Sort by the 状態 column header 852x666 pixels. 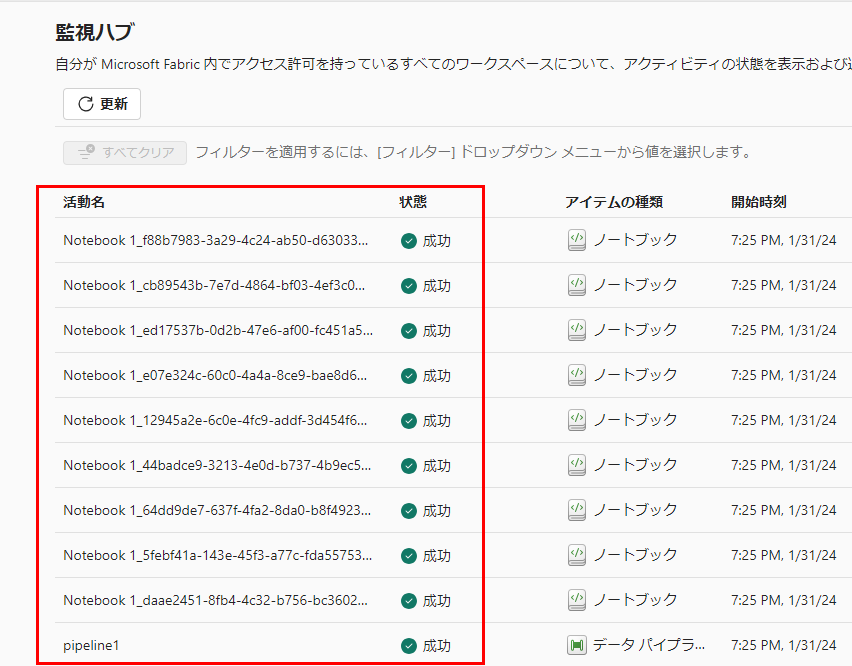(x=413, y=202)
